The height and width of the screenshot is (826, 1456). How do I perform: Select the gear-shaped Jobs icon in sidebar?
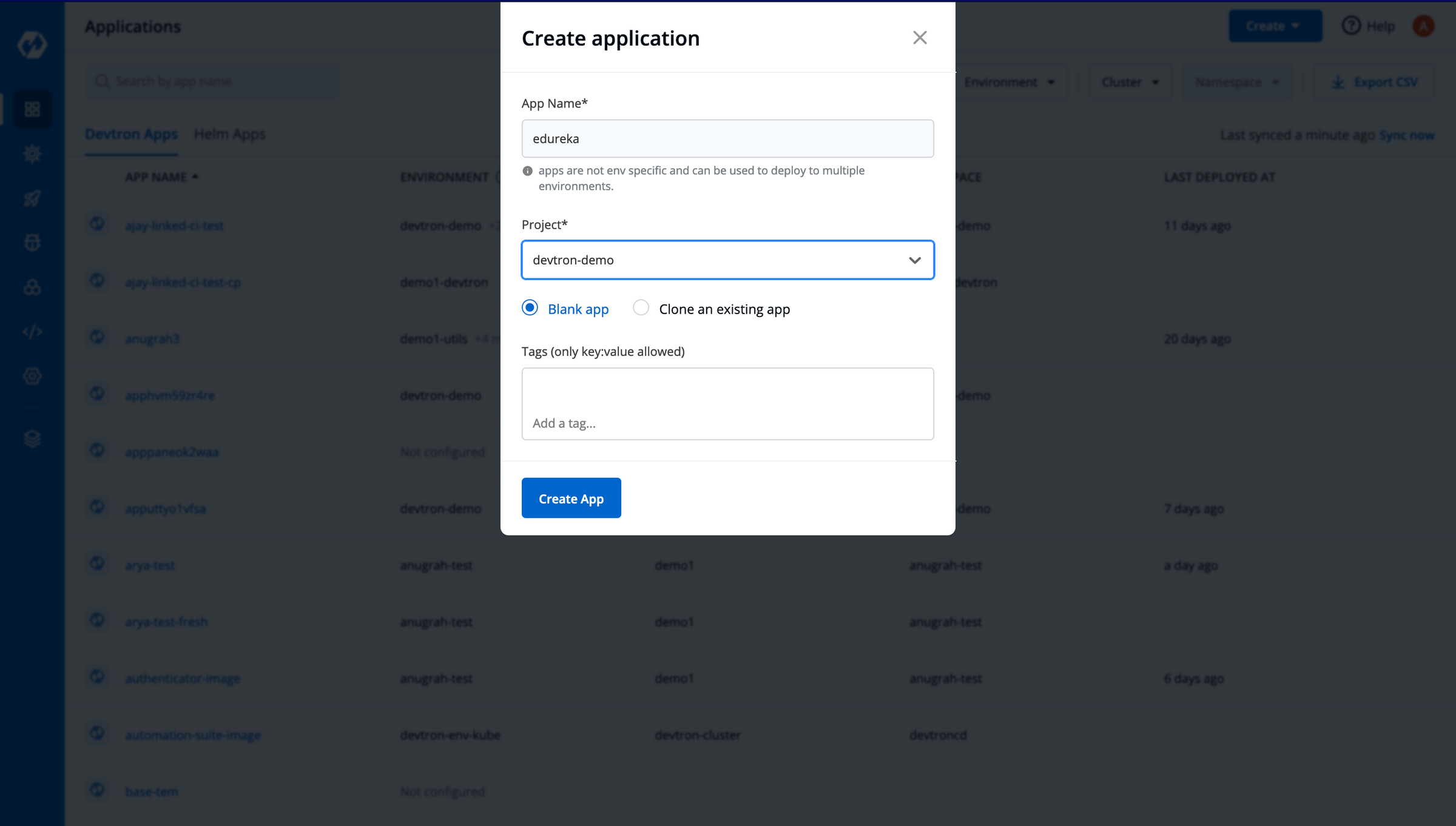33,153
